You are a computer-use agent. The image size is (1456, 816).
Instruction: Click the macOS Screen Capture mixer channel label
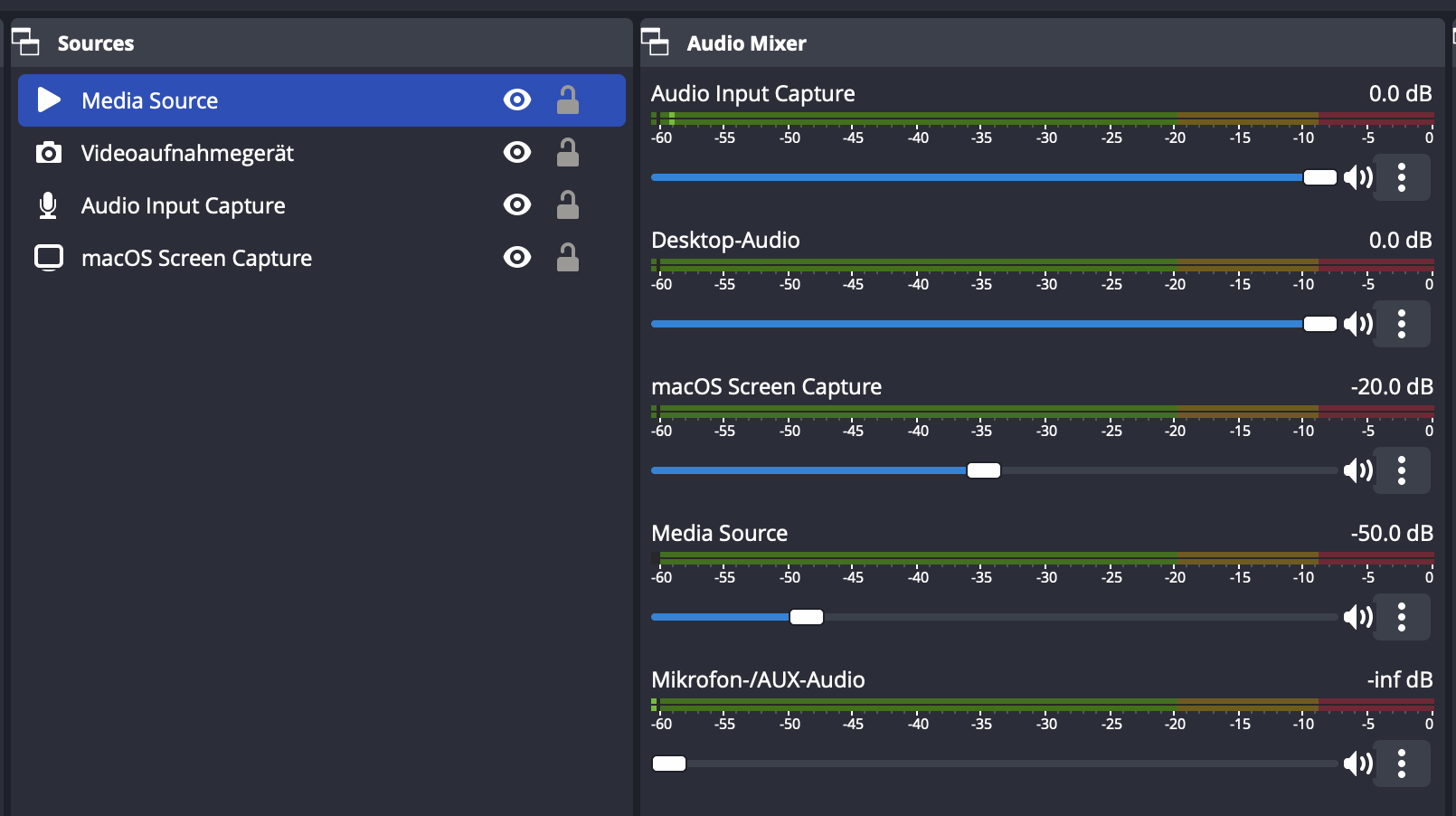pyautogui.click(x=766, y=387)
